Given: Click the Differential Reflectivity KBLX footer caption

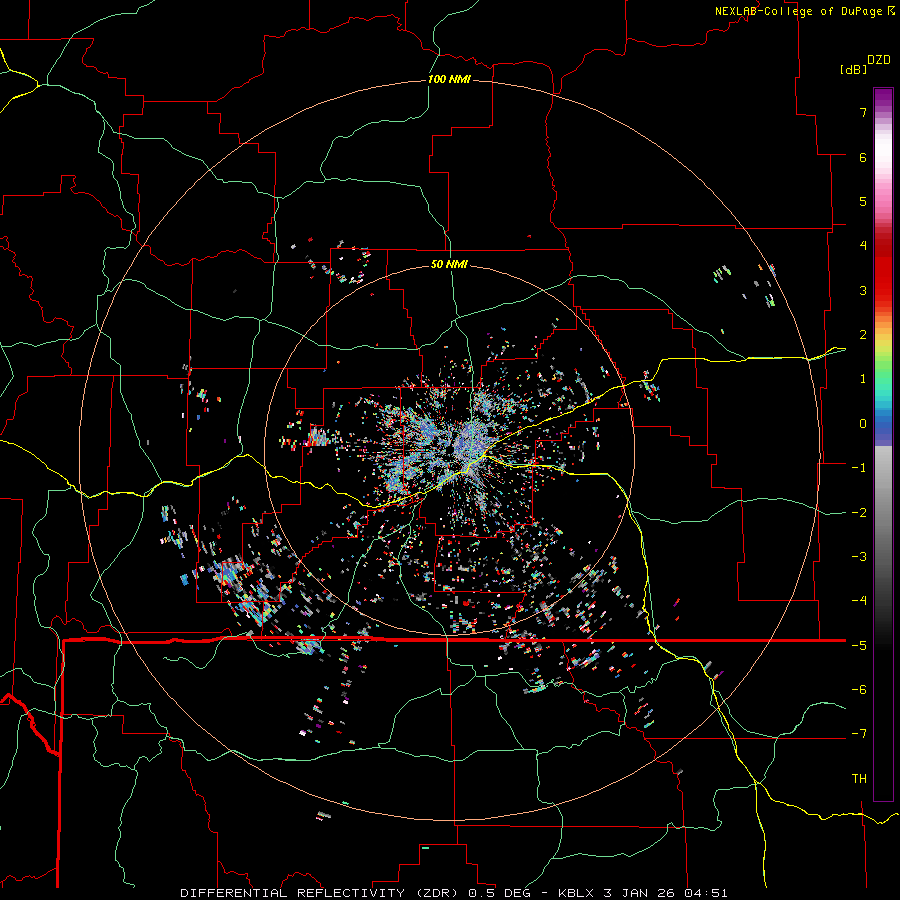Looking at the screenshot, I should click(454, 893).
